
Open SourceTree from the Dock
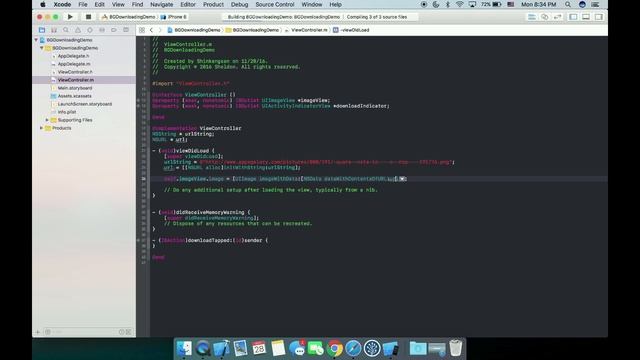[x=372, y=349]
